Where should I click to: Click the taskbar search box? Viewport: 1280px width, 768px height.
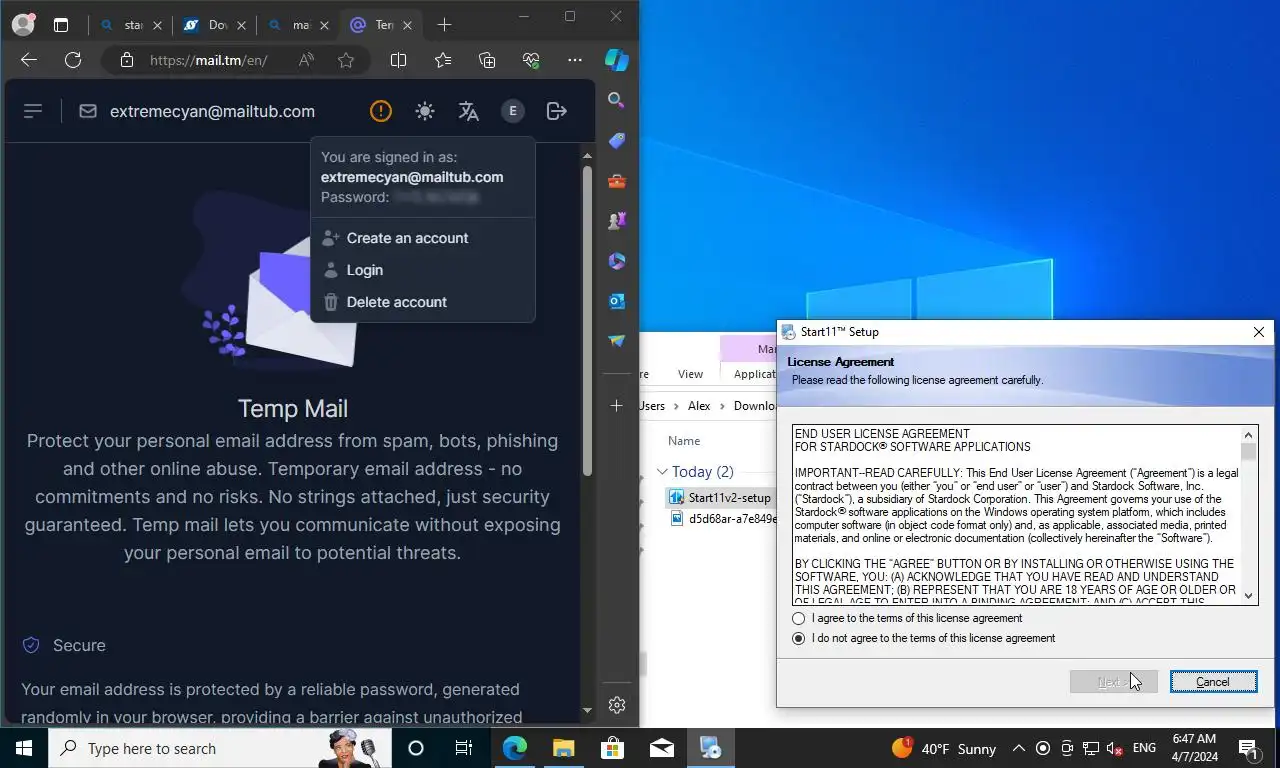coord(220,748)
